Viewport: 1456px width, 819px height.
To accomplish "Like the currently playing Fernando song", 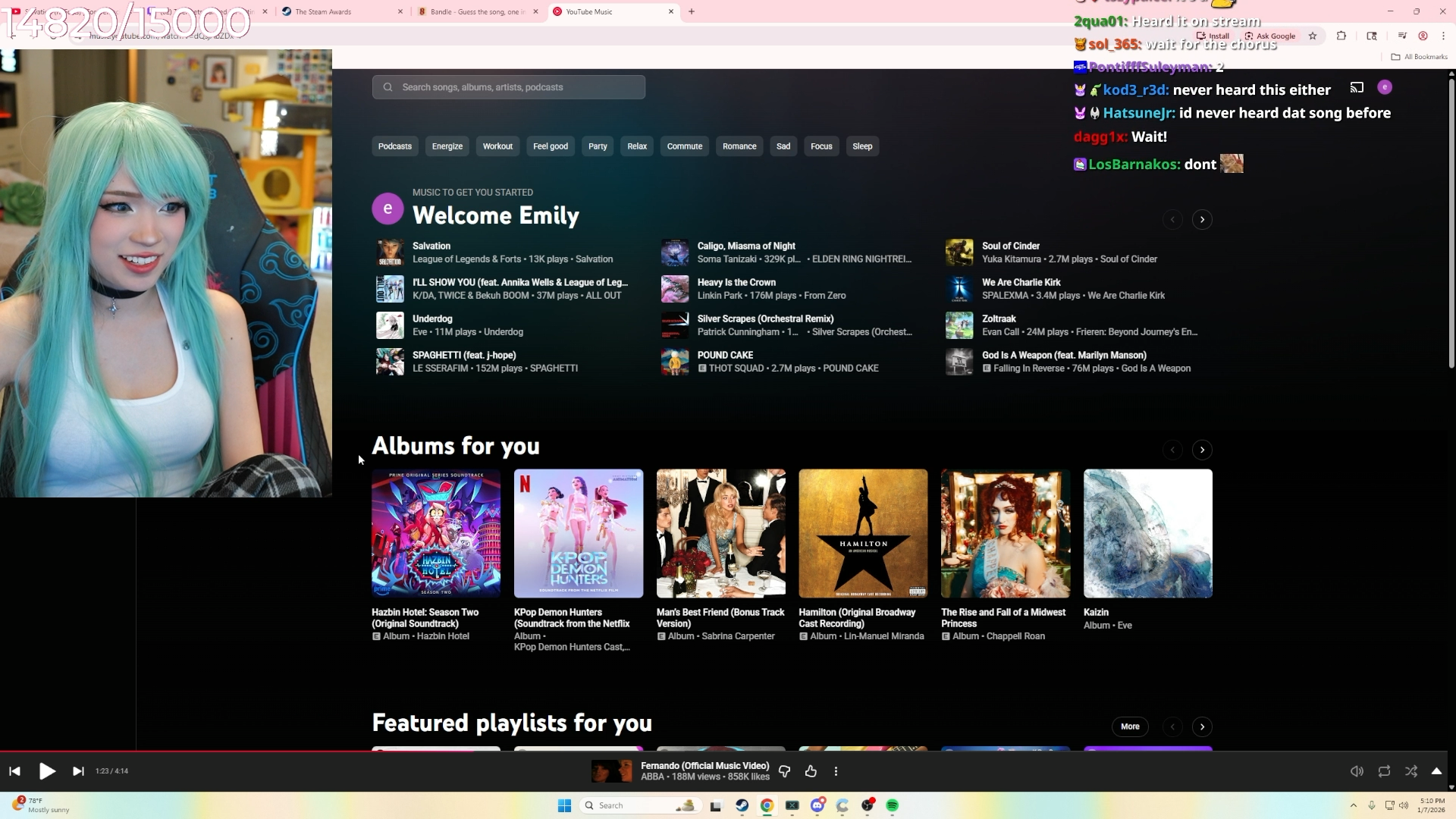I will pyautogui.click(x=811, y=771).
